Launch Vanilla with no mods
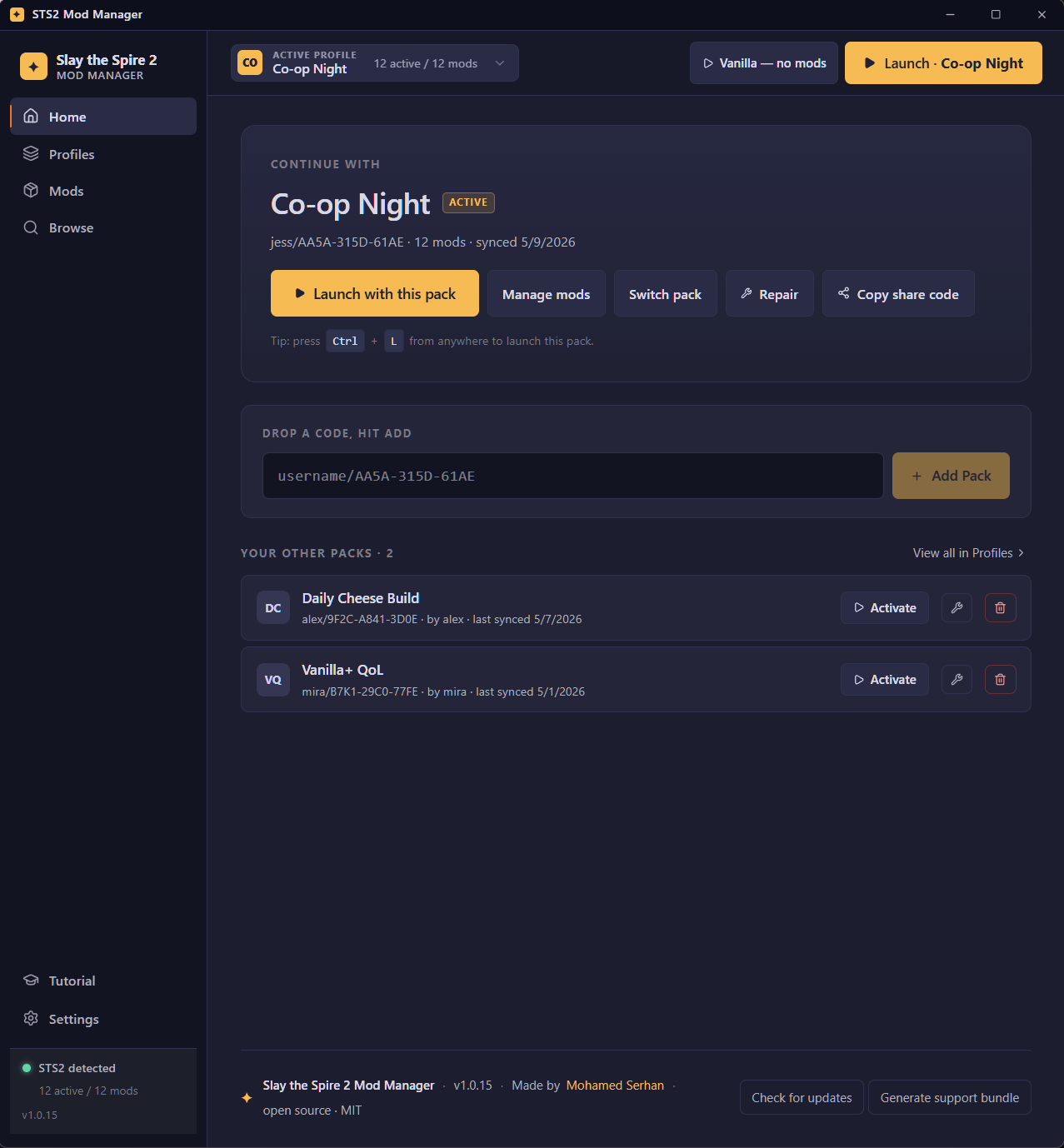The height and width of the screenshot is (1148, 1064). point(764,63)
